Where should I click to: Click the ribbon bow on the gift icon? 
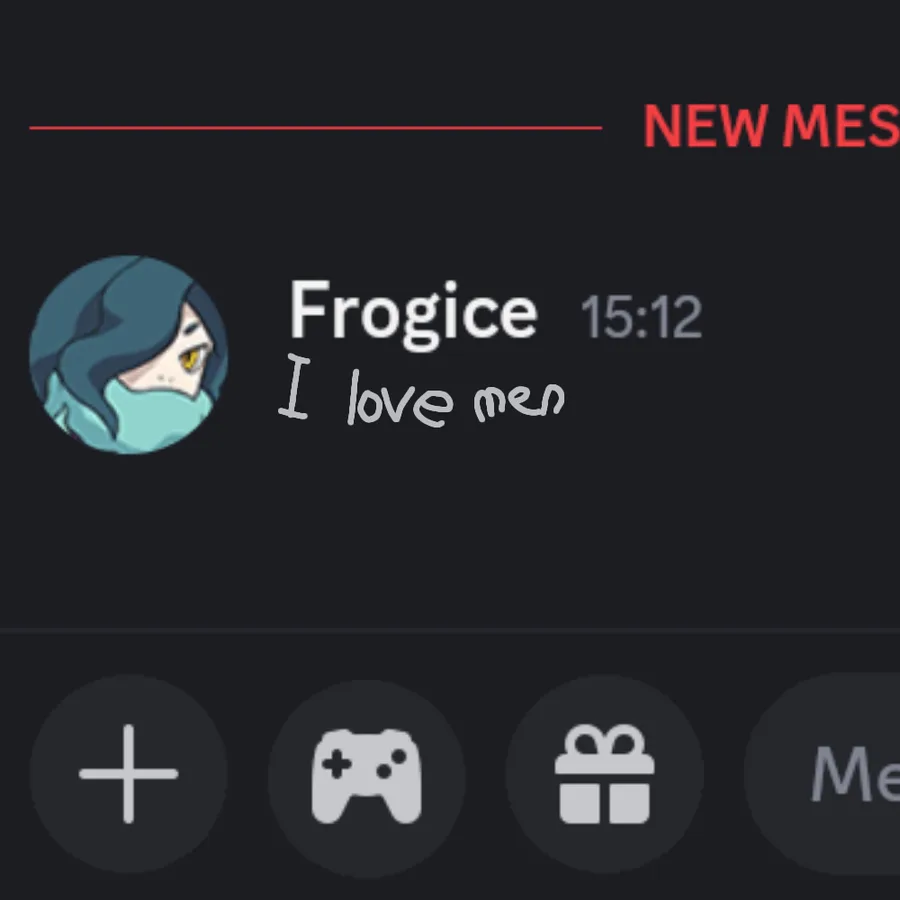pos(604,740)
